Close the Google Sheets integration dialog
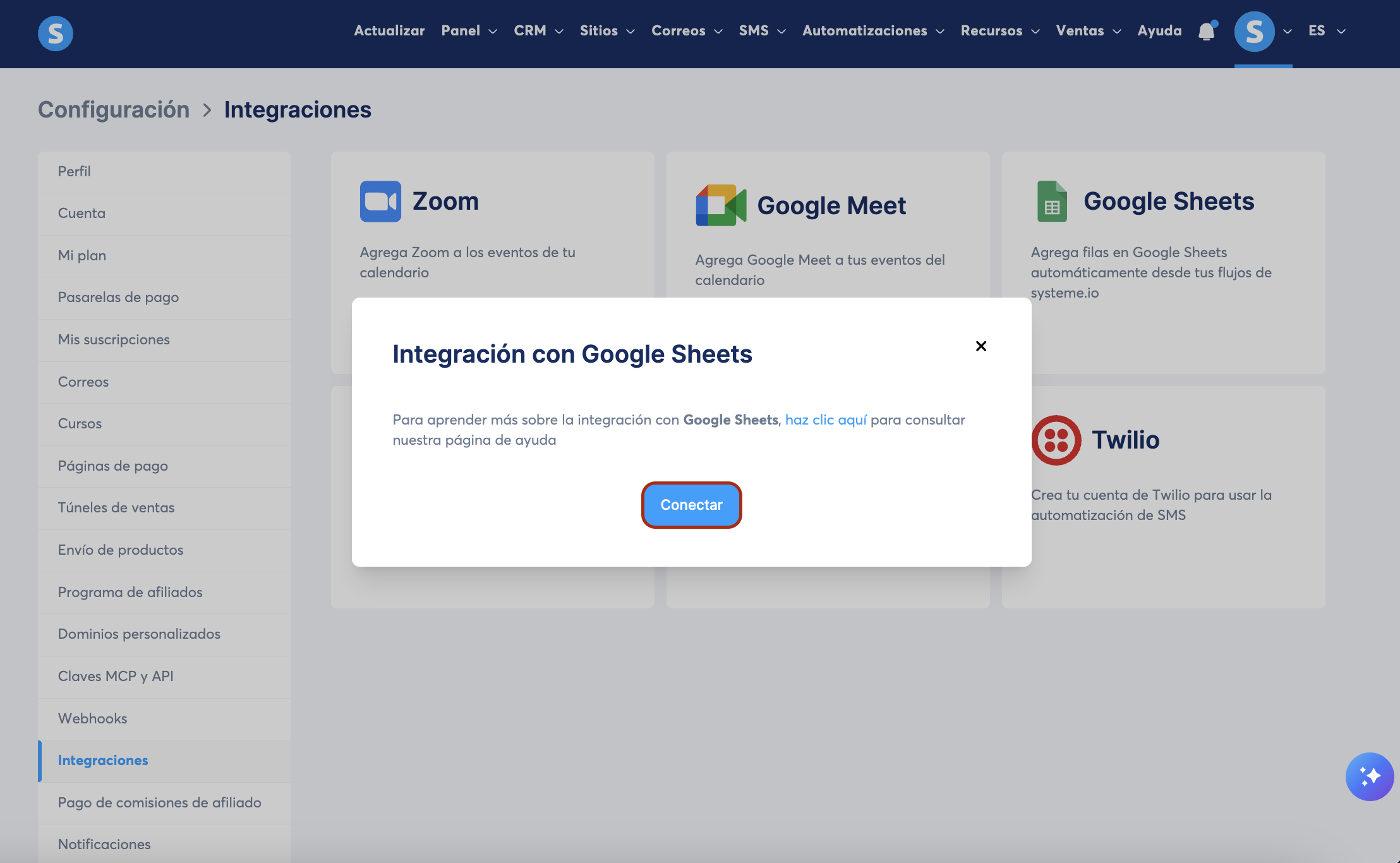Screen dimensions: 1400x863 tap(981, 346)
